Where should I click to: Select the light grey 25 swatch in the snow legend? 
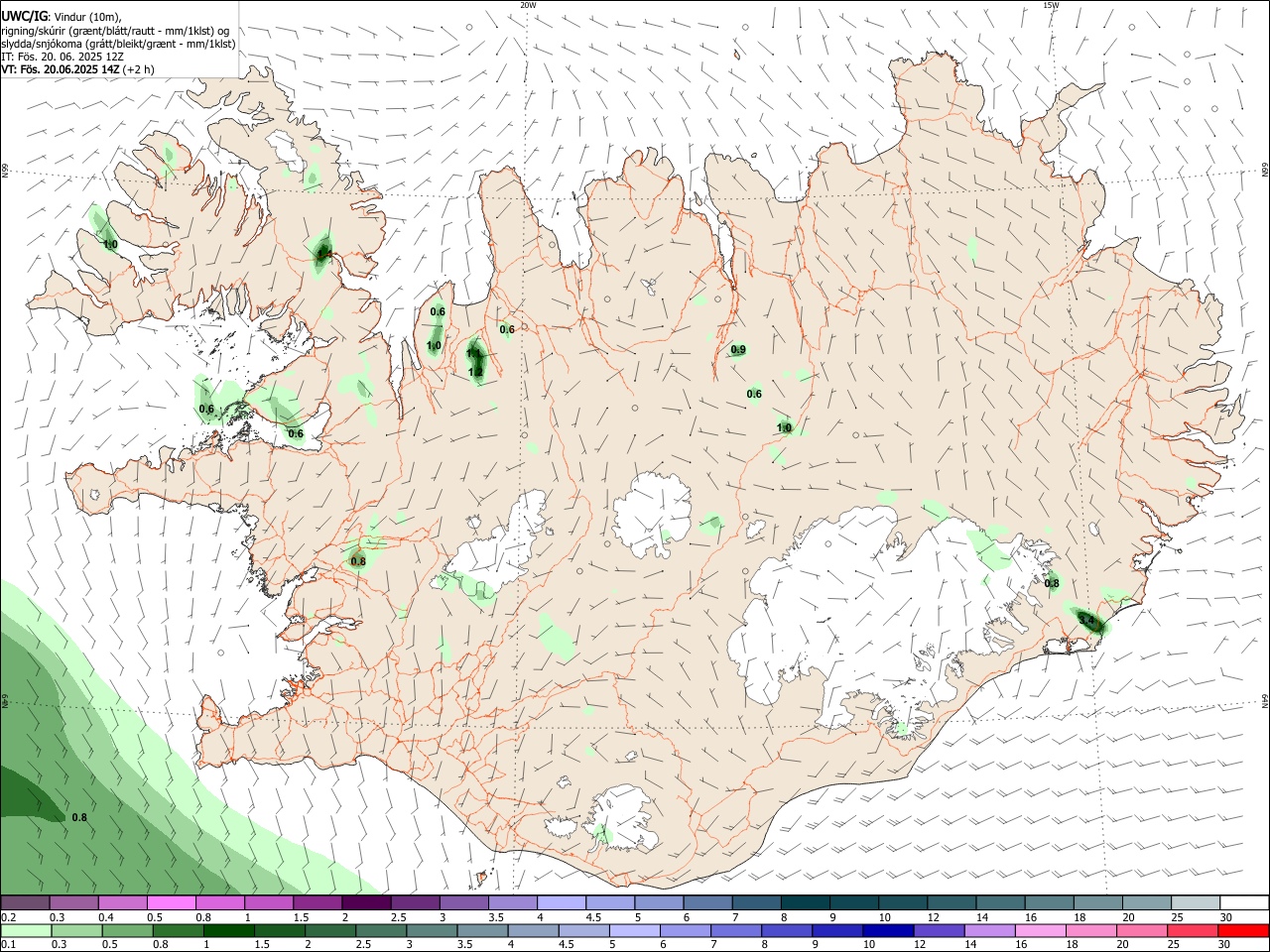pos(1196,903)
